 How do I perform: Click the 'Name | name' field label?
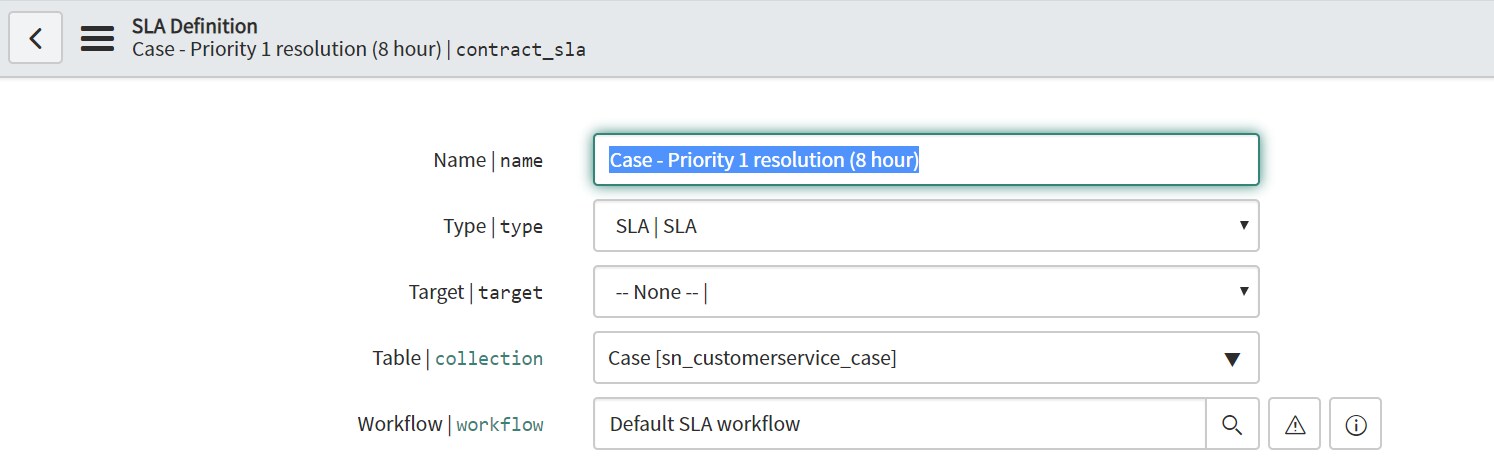pyautogui.click(x=488, y=160)
